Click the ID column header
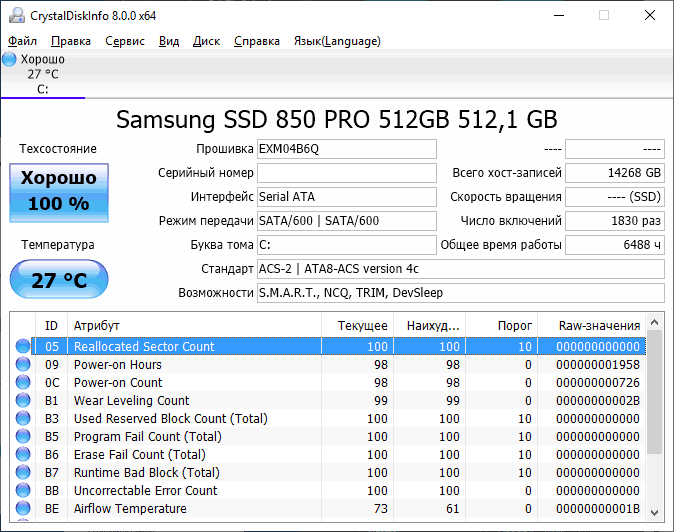Viewport: 674px width, 532px height. pos(51,326)
